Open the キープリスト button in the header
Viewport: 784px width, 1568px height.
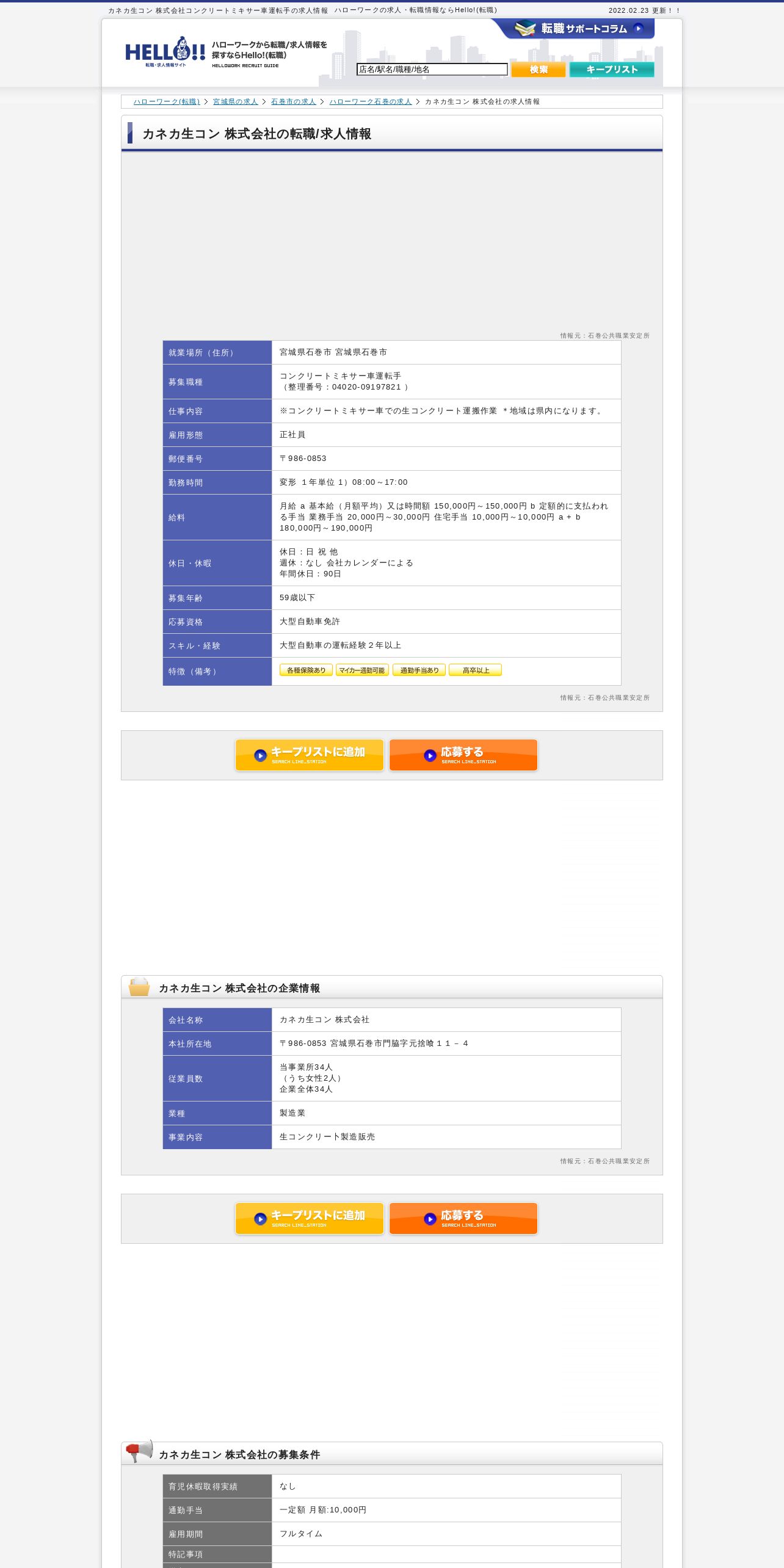[x=611, y=70]
